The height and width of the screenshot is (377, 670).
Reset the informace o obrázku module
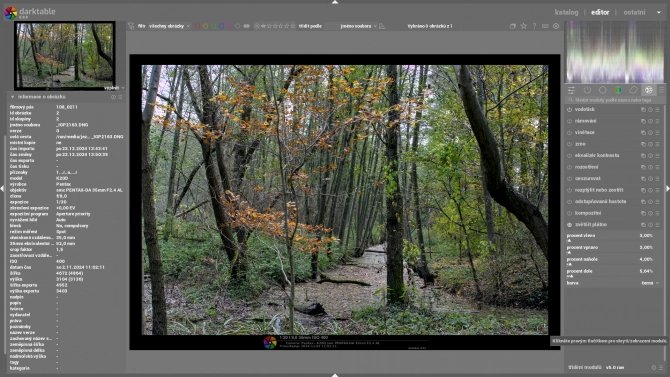pos(113,97)
